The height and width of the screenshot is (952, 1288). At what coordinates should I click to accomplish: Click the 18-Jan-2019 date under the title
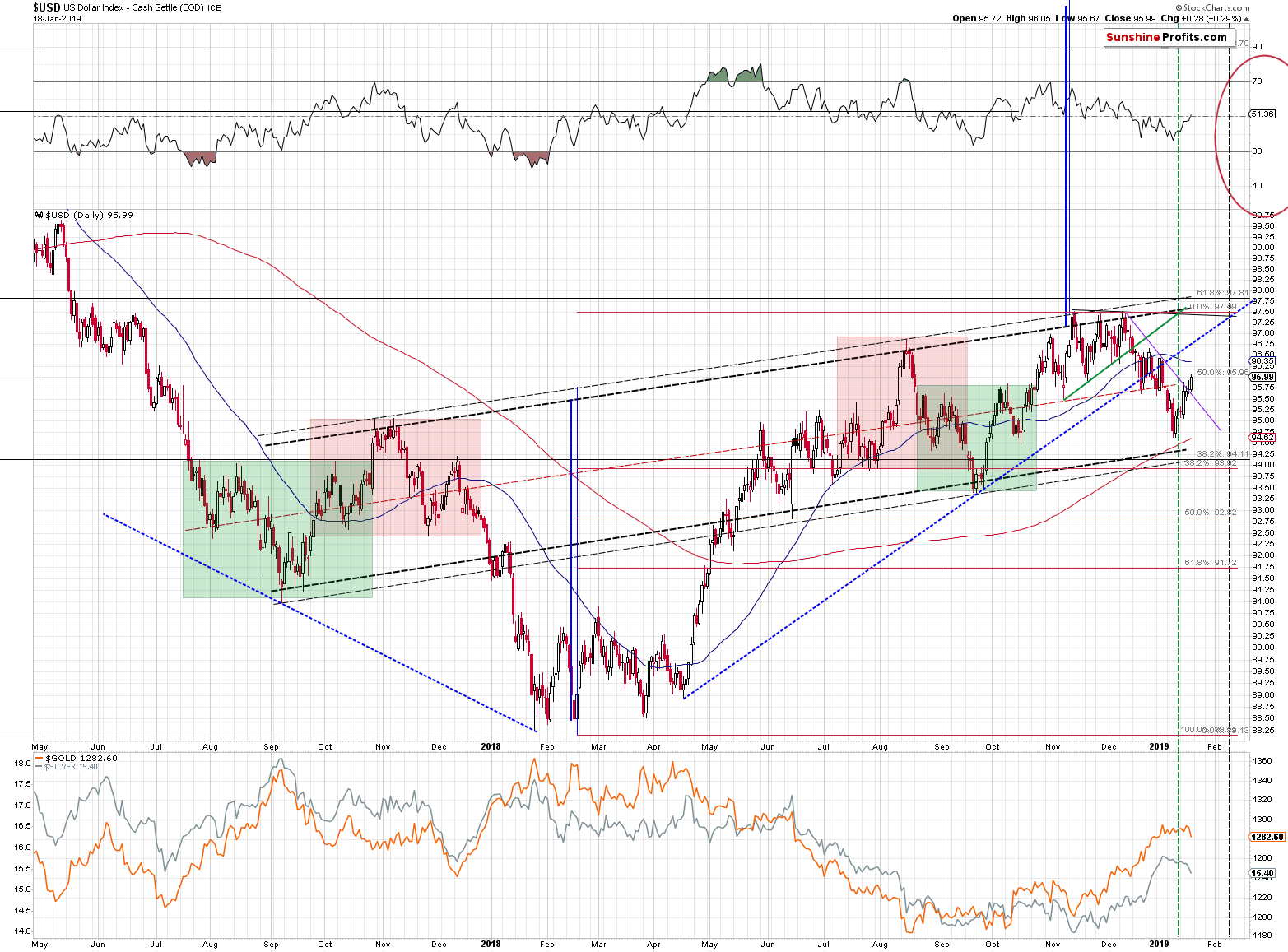[58, 19]
